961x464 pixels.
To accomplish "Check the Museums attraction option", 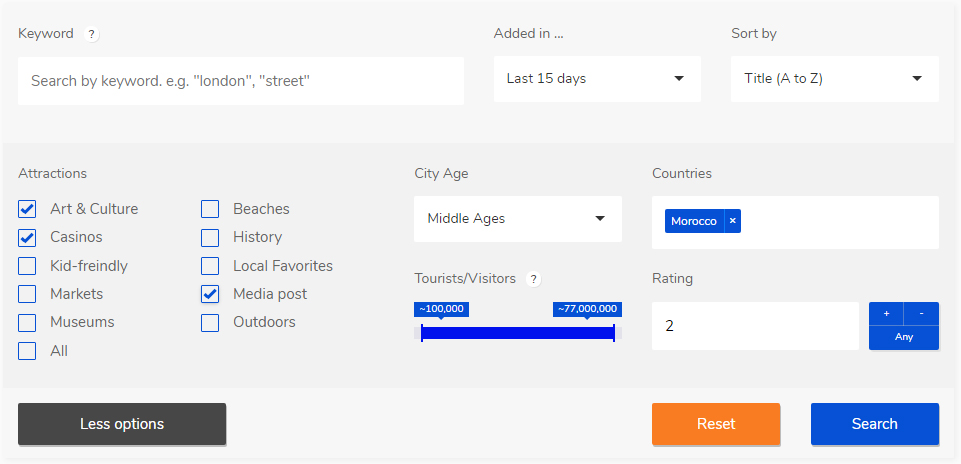I will point(28,322).
